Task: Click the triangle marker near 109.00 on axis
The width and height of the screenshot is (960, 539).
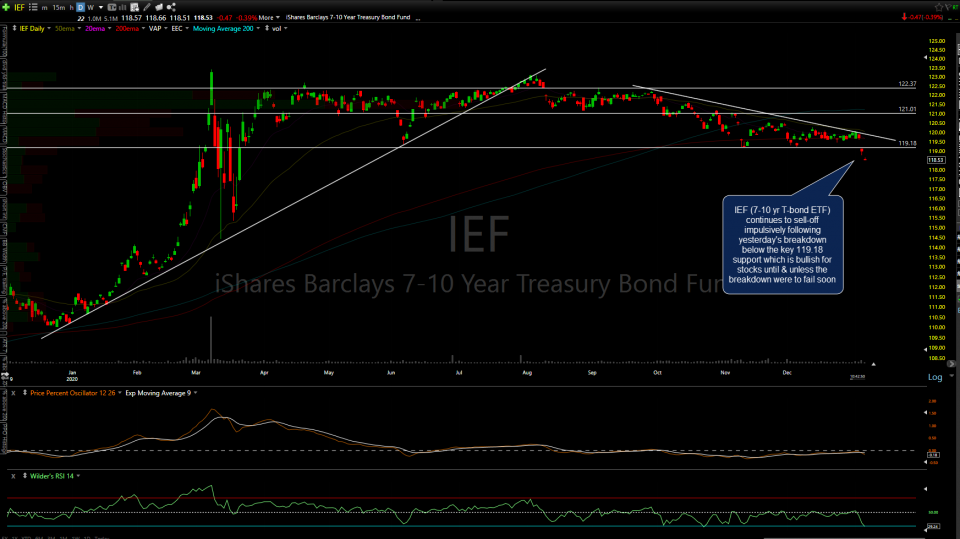Action: click(925, 349)
